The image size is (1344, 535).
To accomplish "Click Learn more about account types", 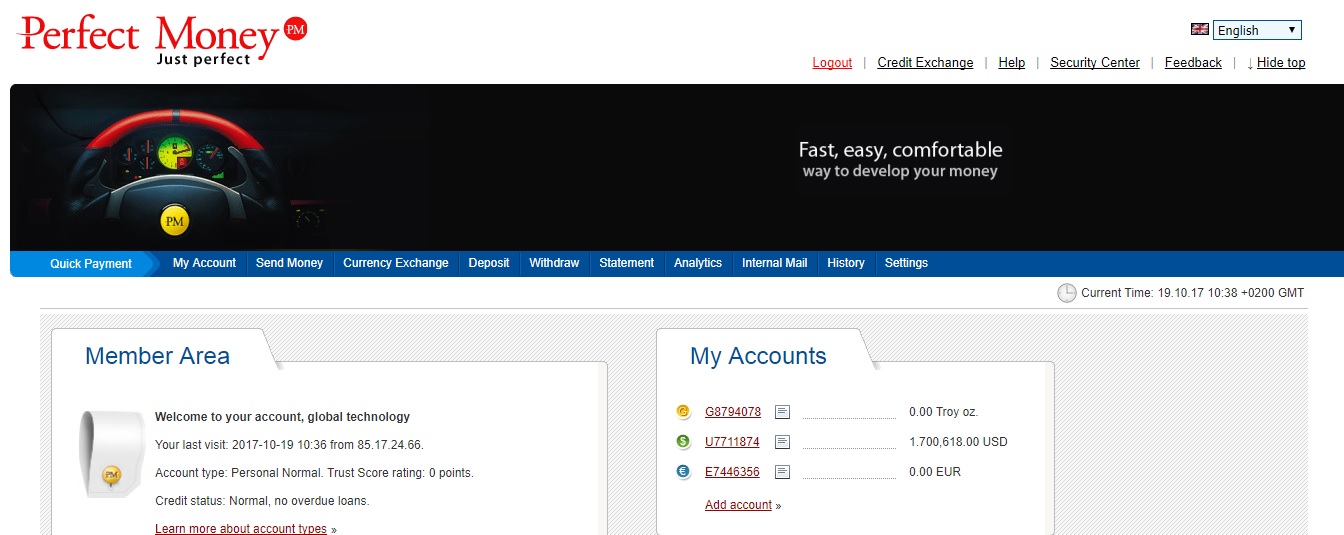I will [x=241, y=529].
